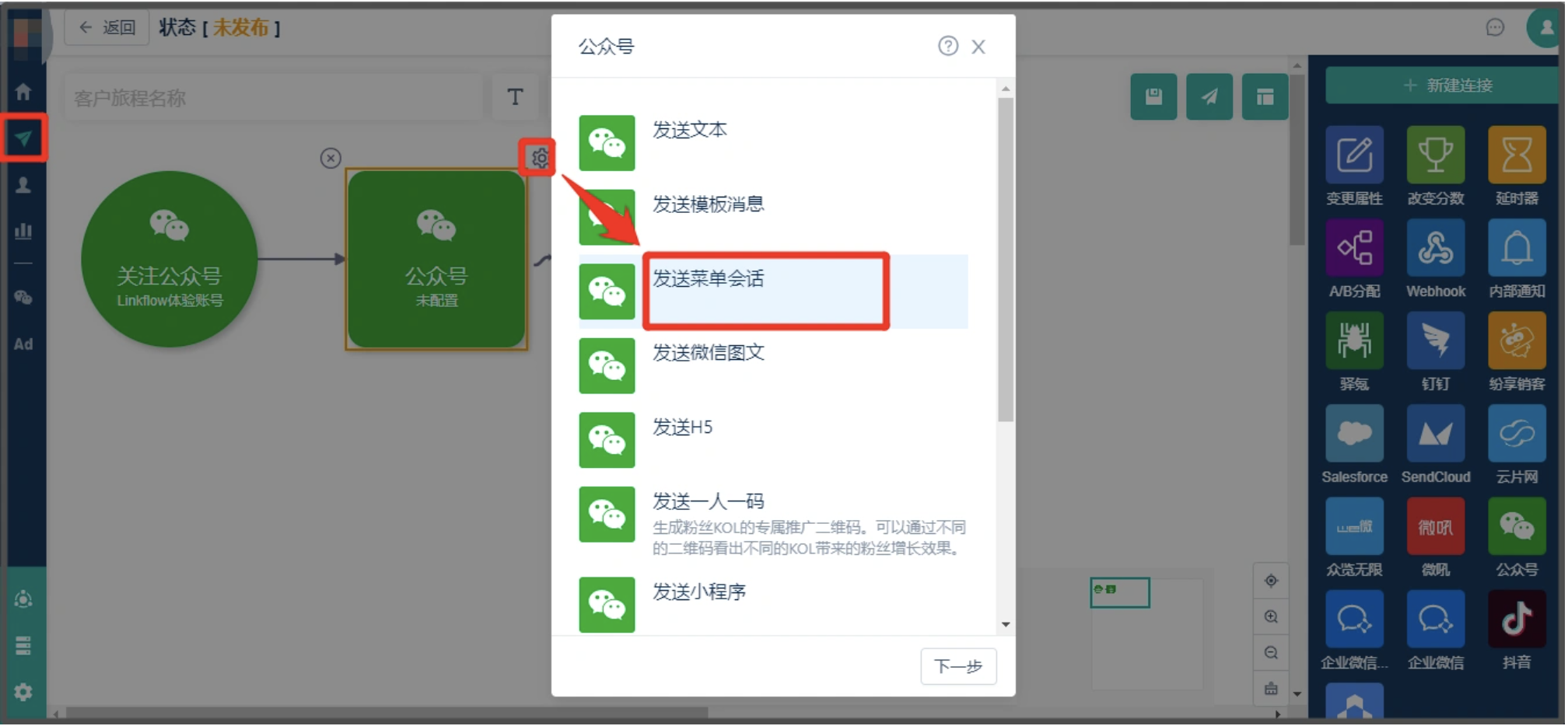This screenshot has height=726, width=1568.
Task: Select the 发送微信图文 option
Action: pyautogui.click(x=773, y=366)
